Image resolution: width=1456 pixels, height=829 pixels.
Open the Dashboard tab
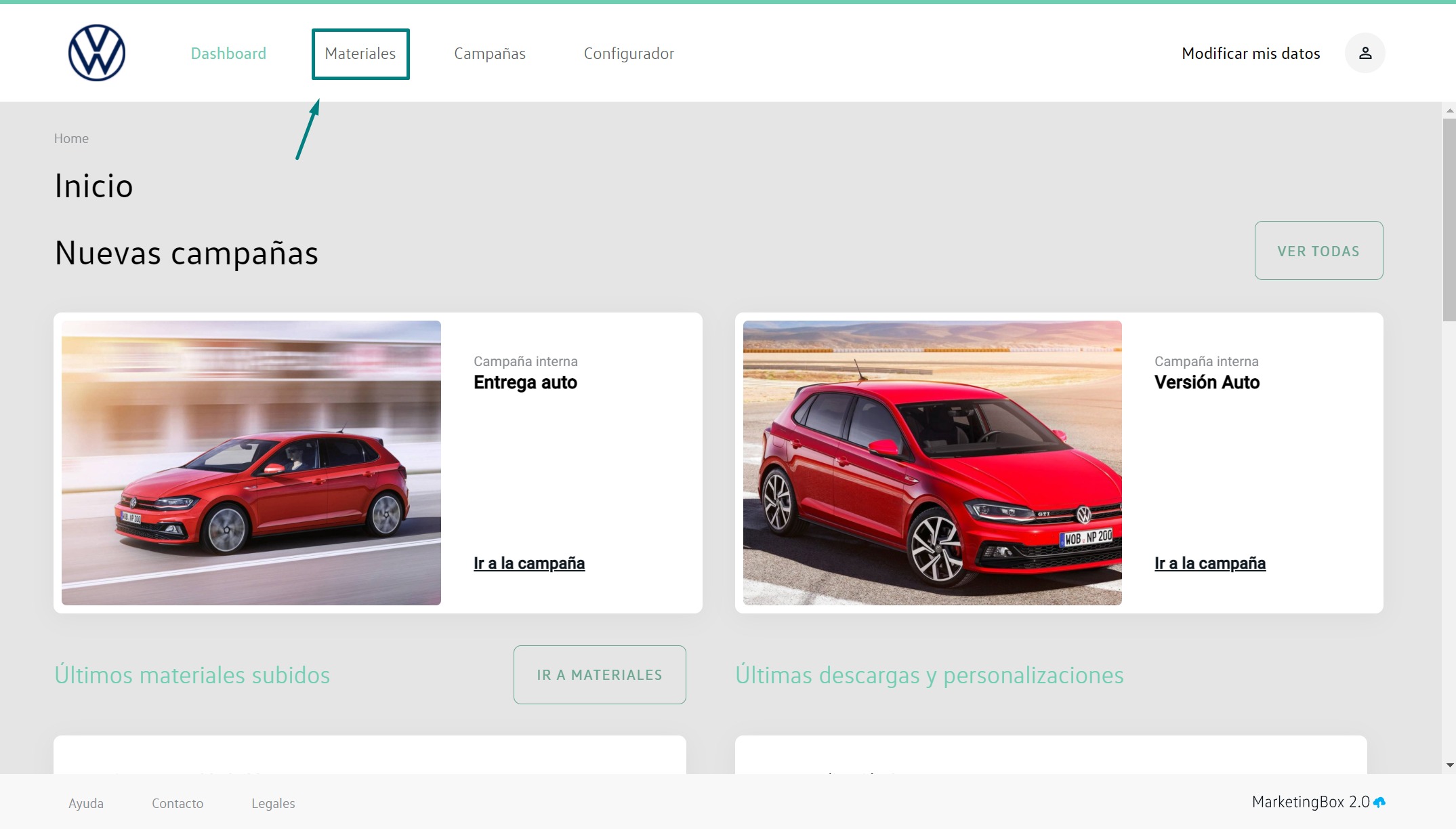coord(228,54)
